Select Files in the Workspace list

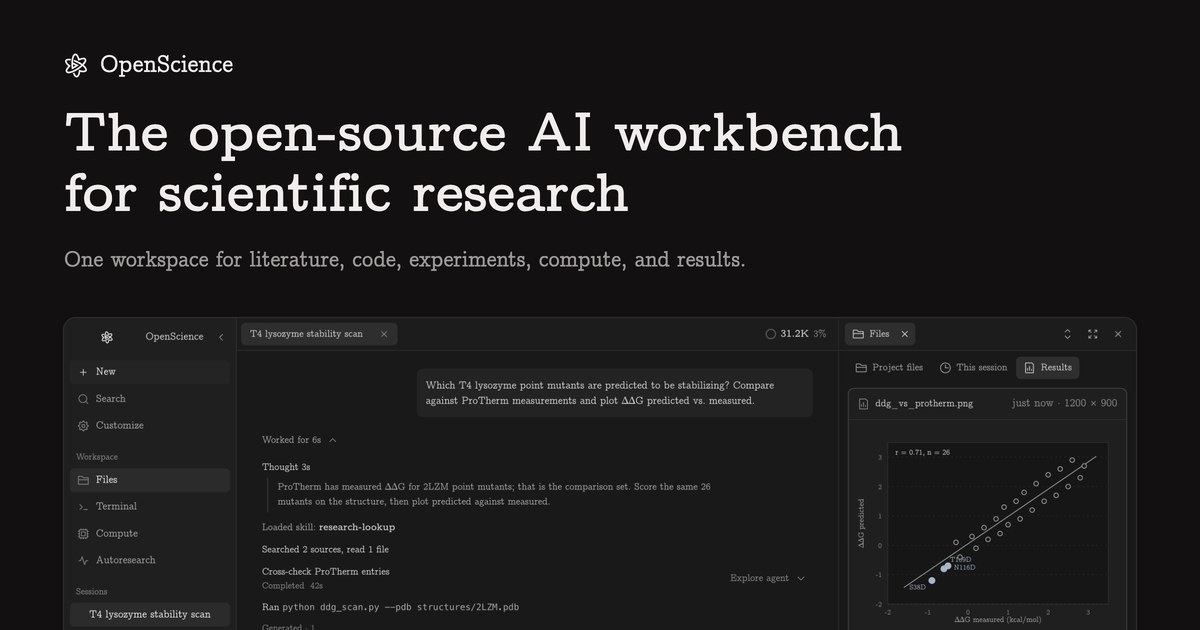coord(150,480)
